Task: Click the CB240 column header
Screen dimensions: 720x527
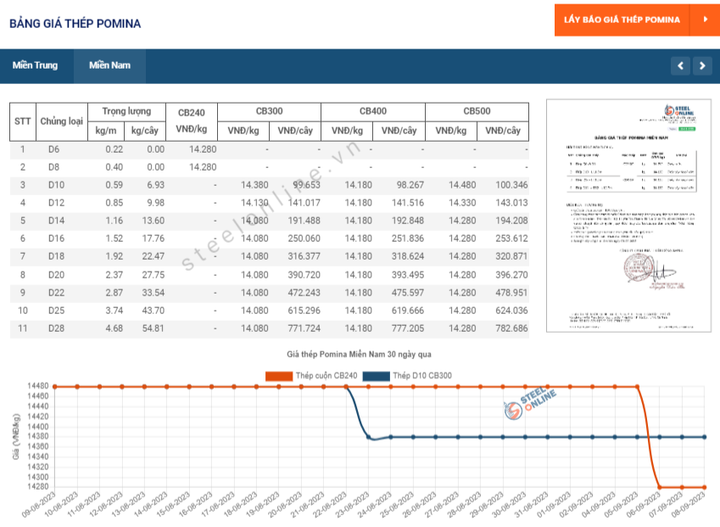Action: [191, 121]
